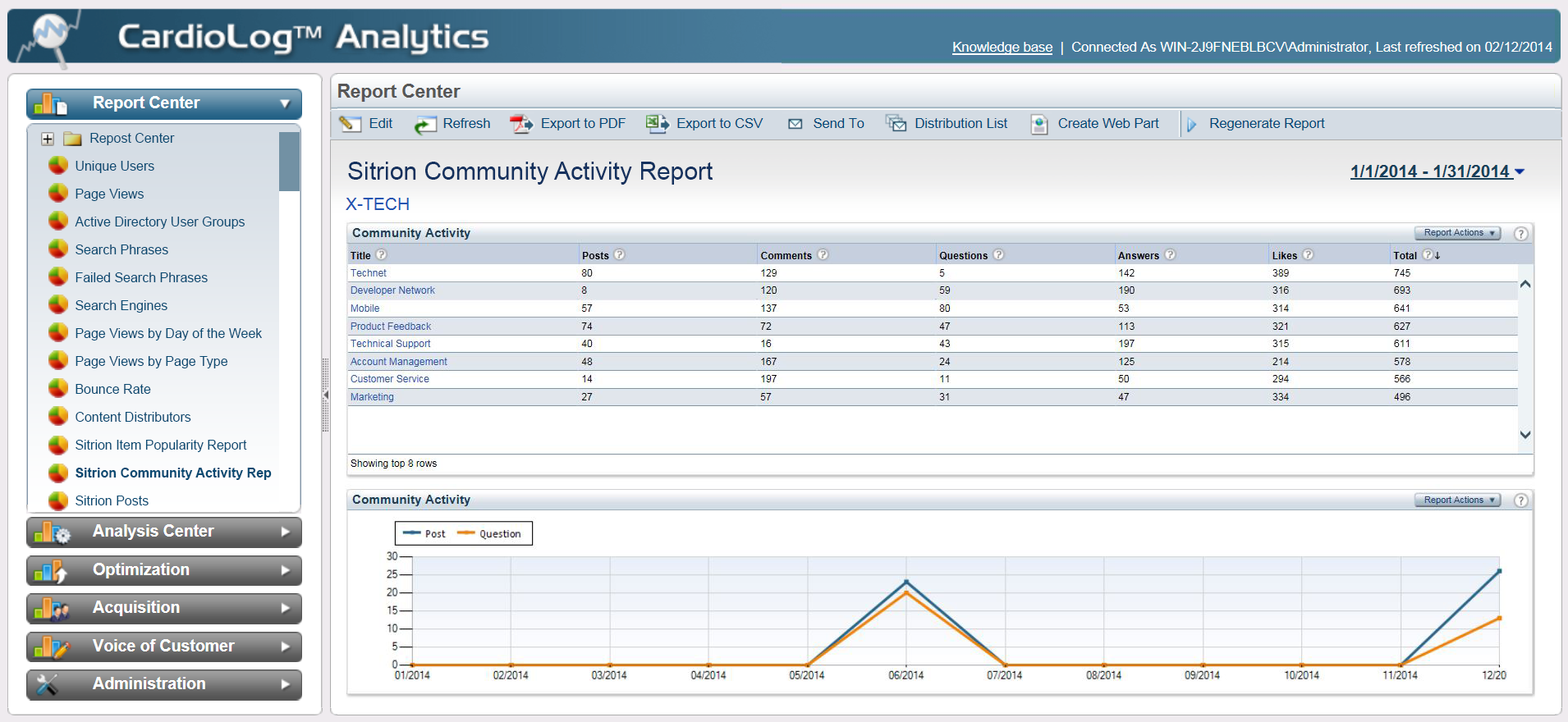Open the Developer Network community link
The image size is (1568, 722).
[x=392, y=290]
